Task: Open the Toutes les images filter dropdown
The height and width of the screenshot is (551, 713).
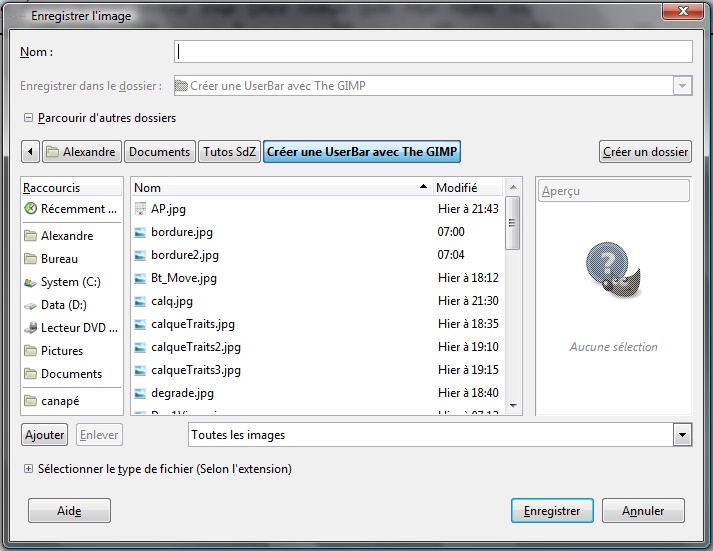Action: pyautogui.click(x=682, y=435)
